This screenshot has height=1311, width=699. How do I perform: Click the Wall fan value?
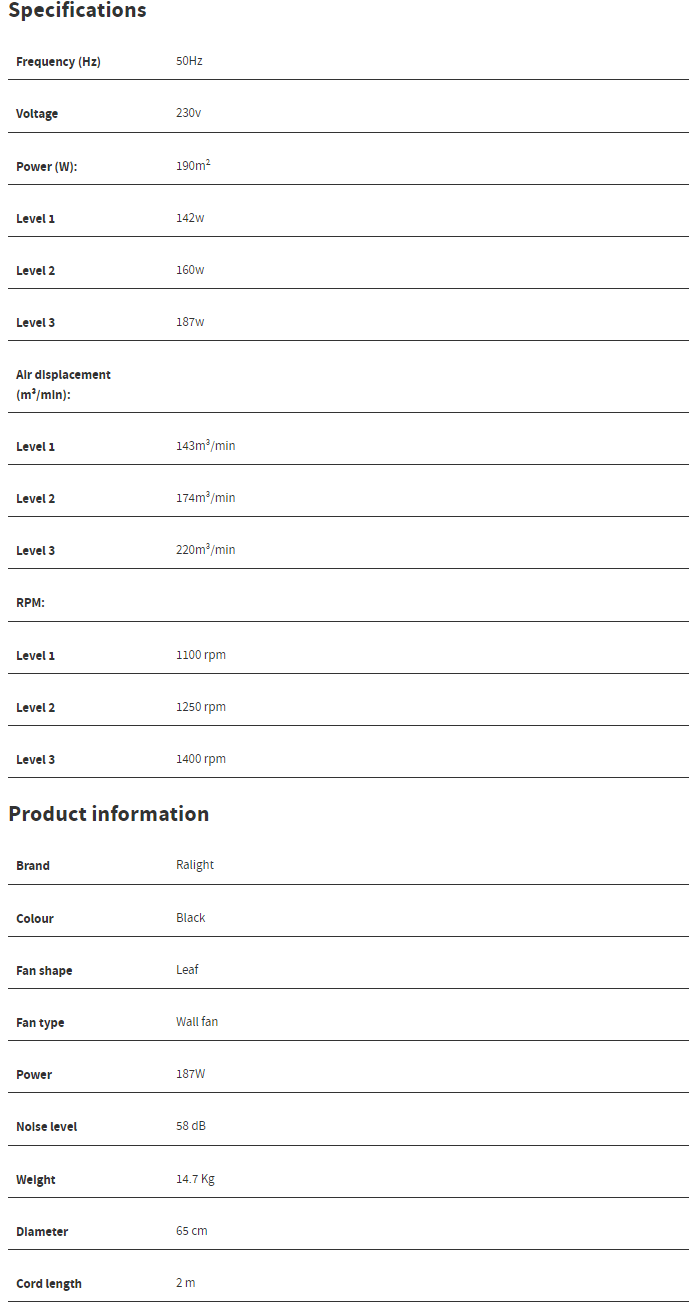click(197, 1021)
